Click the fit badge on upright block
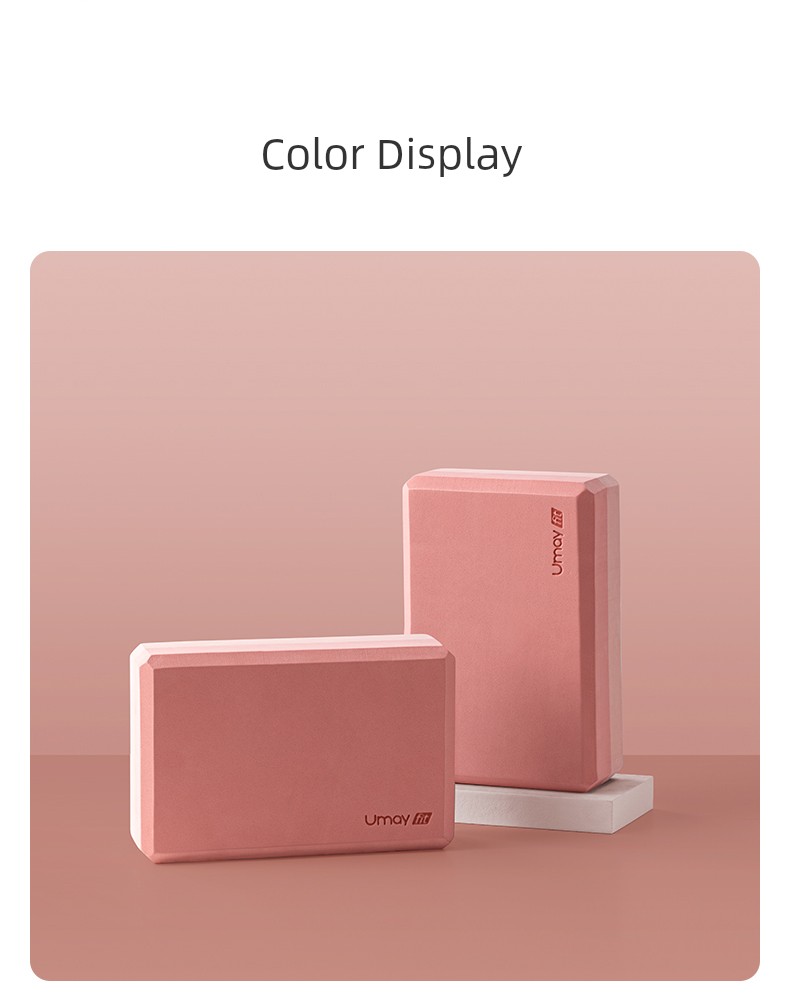This screenshot has height=995, width=790. click(557, 517)
